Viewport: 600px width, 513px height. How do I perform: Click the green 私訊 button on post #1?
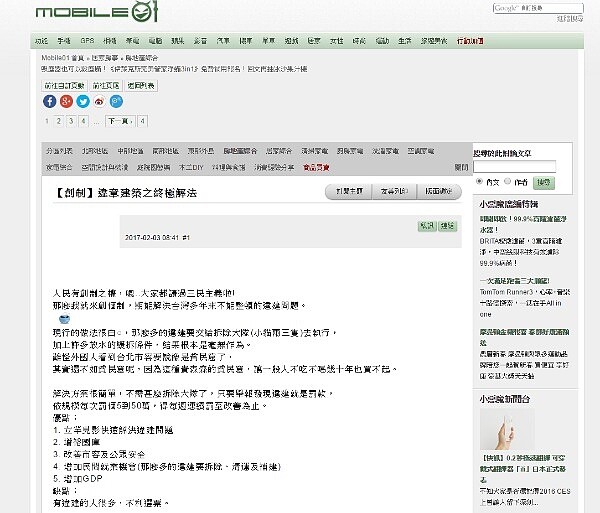coord(427,226)
